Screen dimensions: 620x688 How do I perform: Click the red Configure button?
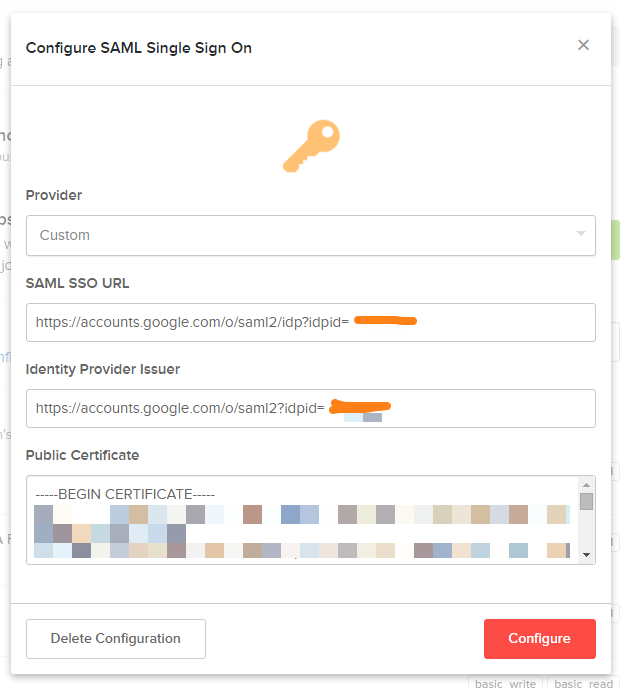pyautogui.click(x=540, y=639)
